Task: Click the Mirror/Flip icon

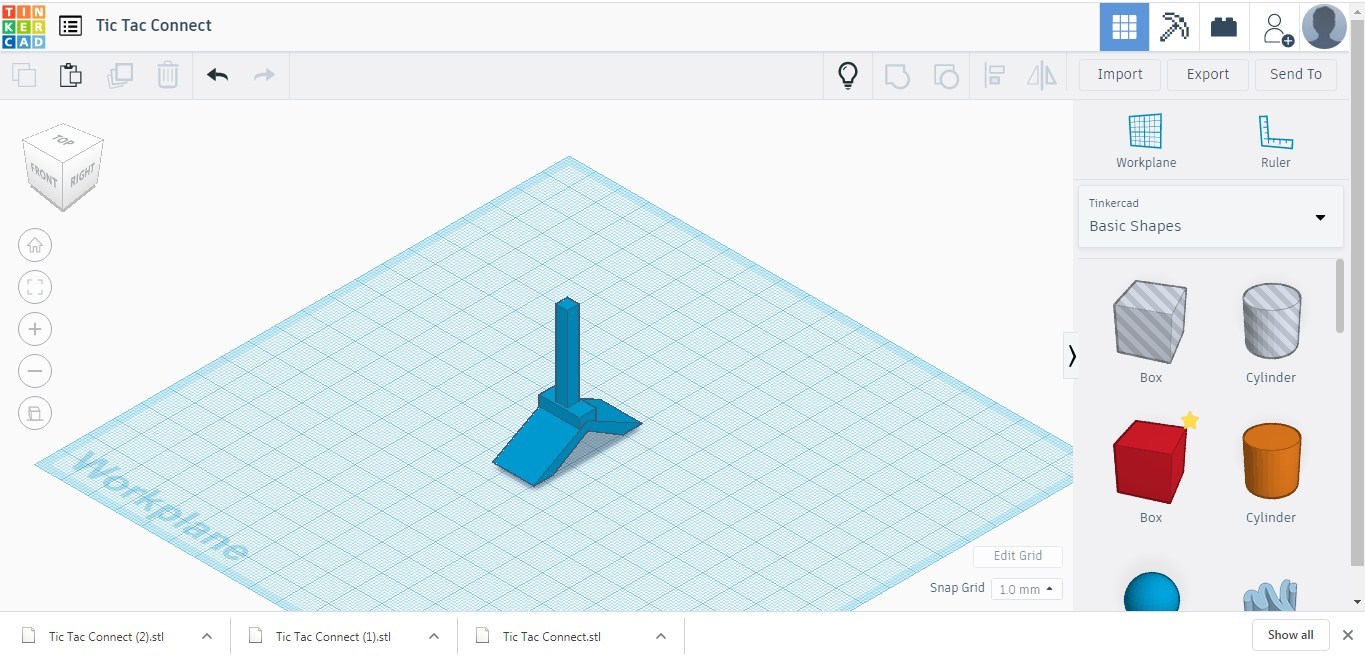Action: coord(1041,74)
